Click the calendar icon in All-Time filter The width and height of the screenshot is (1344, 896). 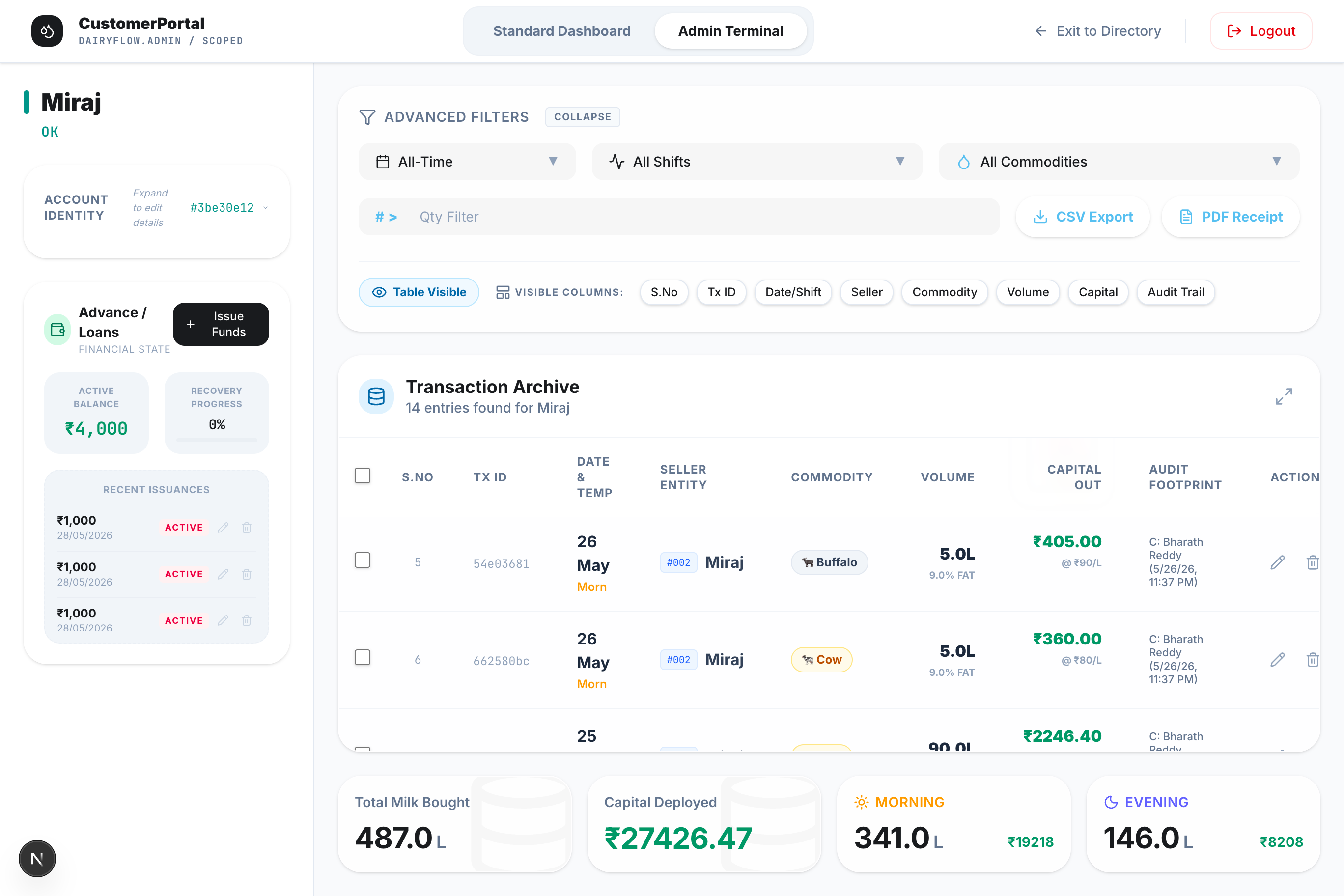click(x=382, y=162)
